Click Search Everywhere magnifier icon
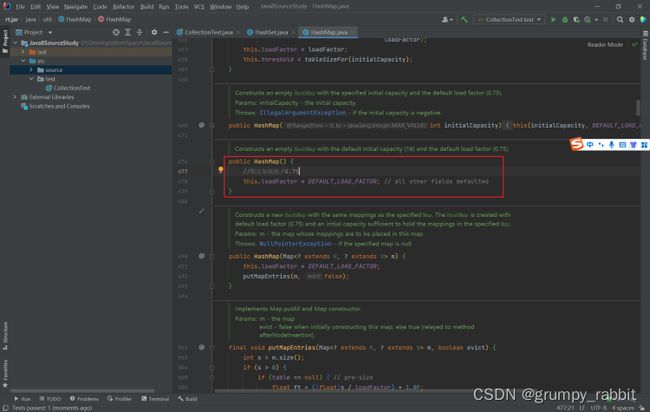Image resolution: width=650 pixels, height=412 pixels. click(620, 19)
